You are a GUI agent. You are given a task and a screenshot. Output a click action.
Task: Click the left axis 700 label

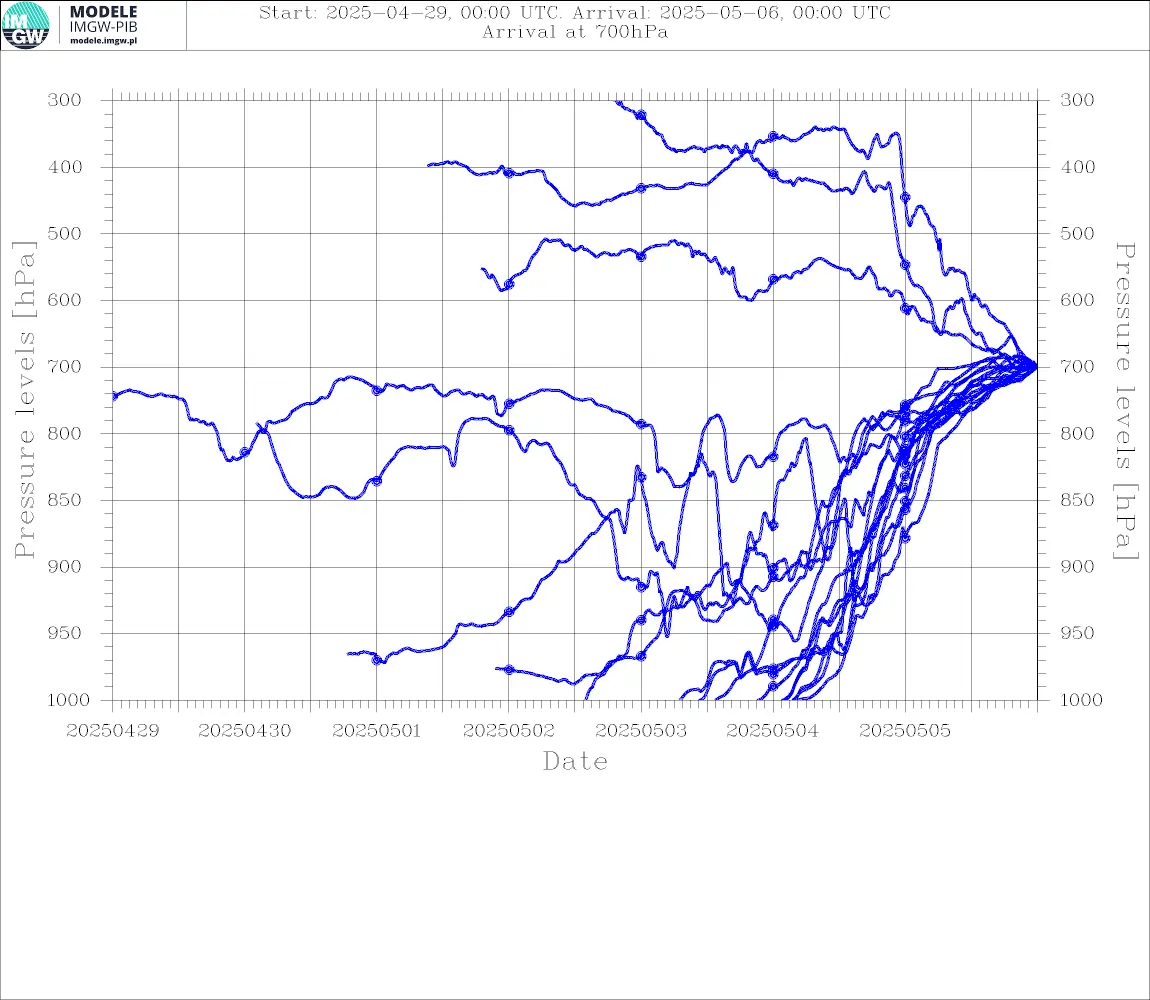coord(65,367)
